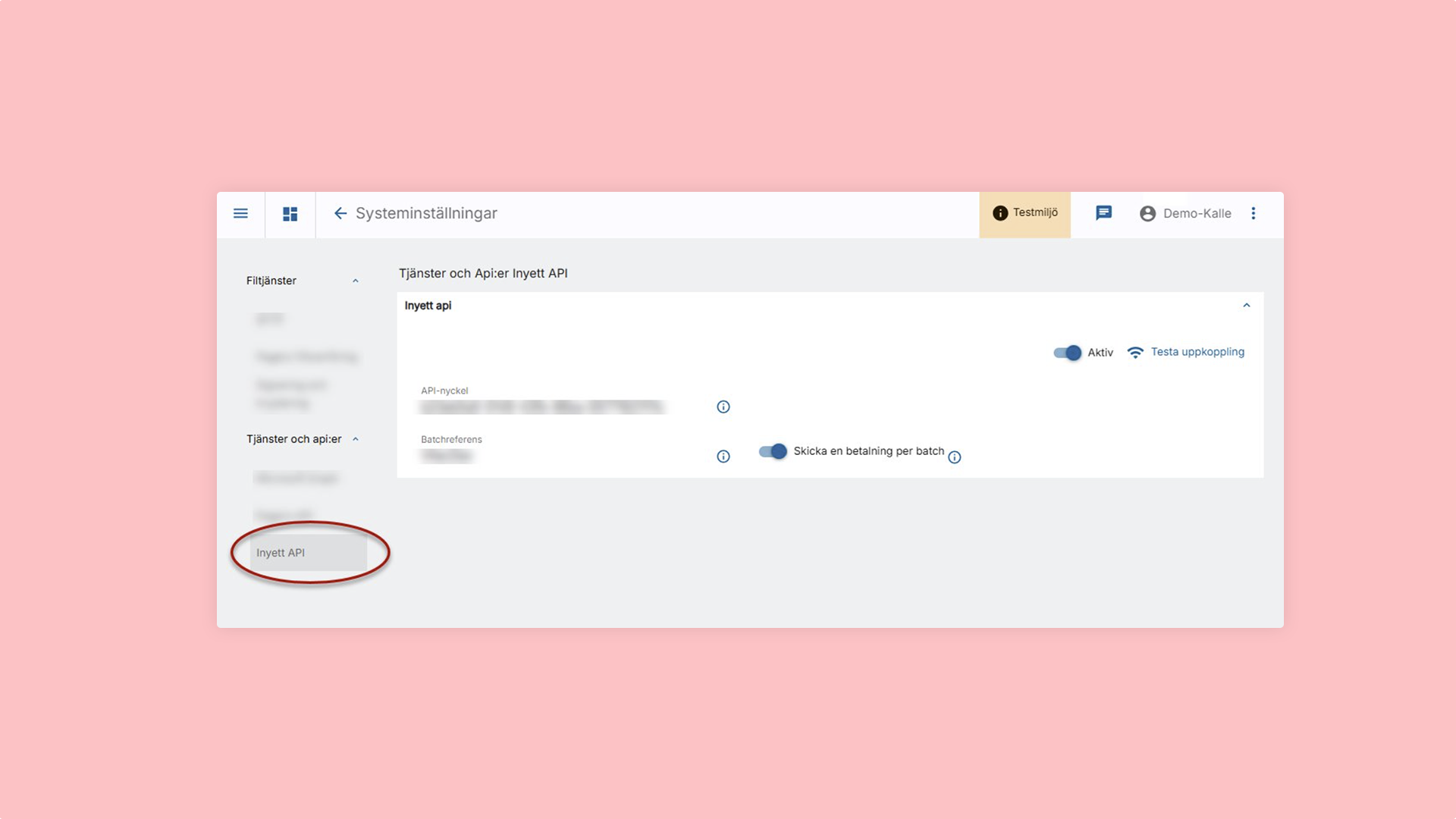Open the chat messages icon

coord(1103,213)
